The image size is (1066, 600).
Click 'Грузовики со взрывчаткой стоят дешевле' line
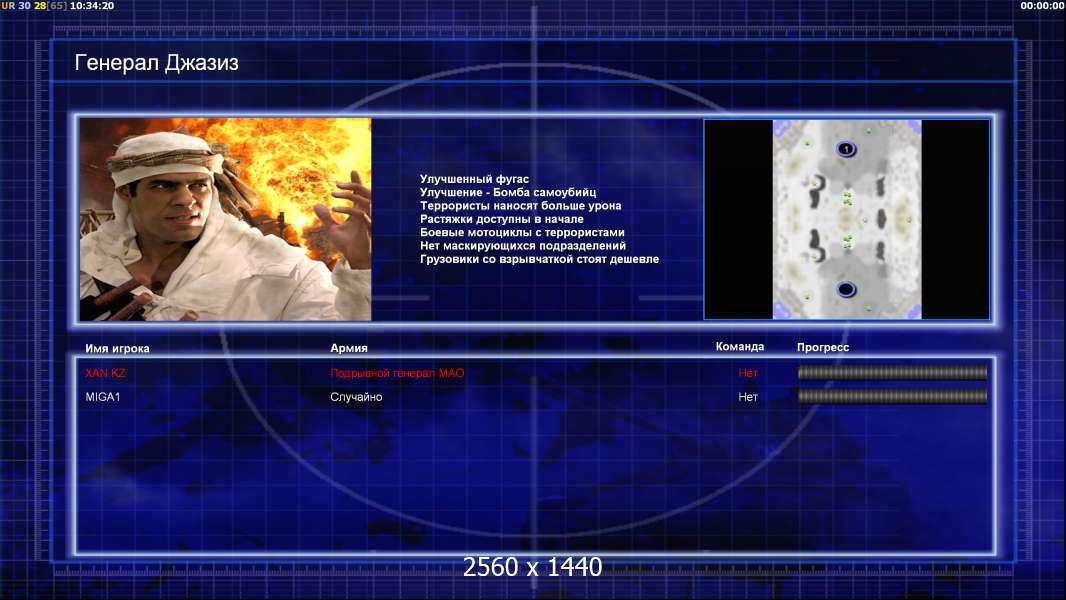pos(539,259)
